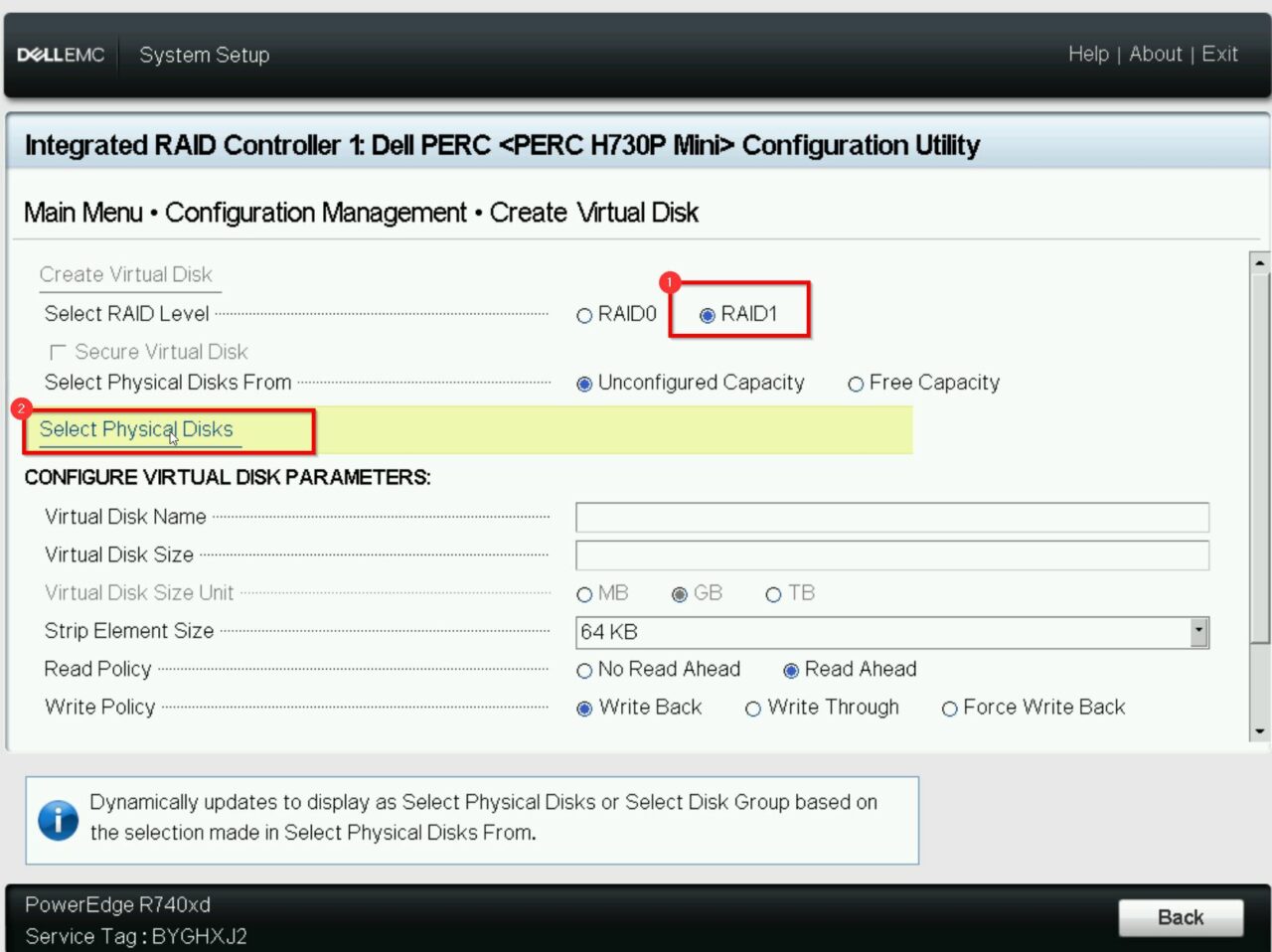Image resolution: width=1272 pixels, height=952 pixels.
Task: Click the blue information icon in the note box
Action: coord(59,821)
